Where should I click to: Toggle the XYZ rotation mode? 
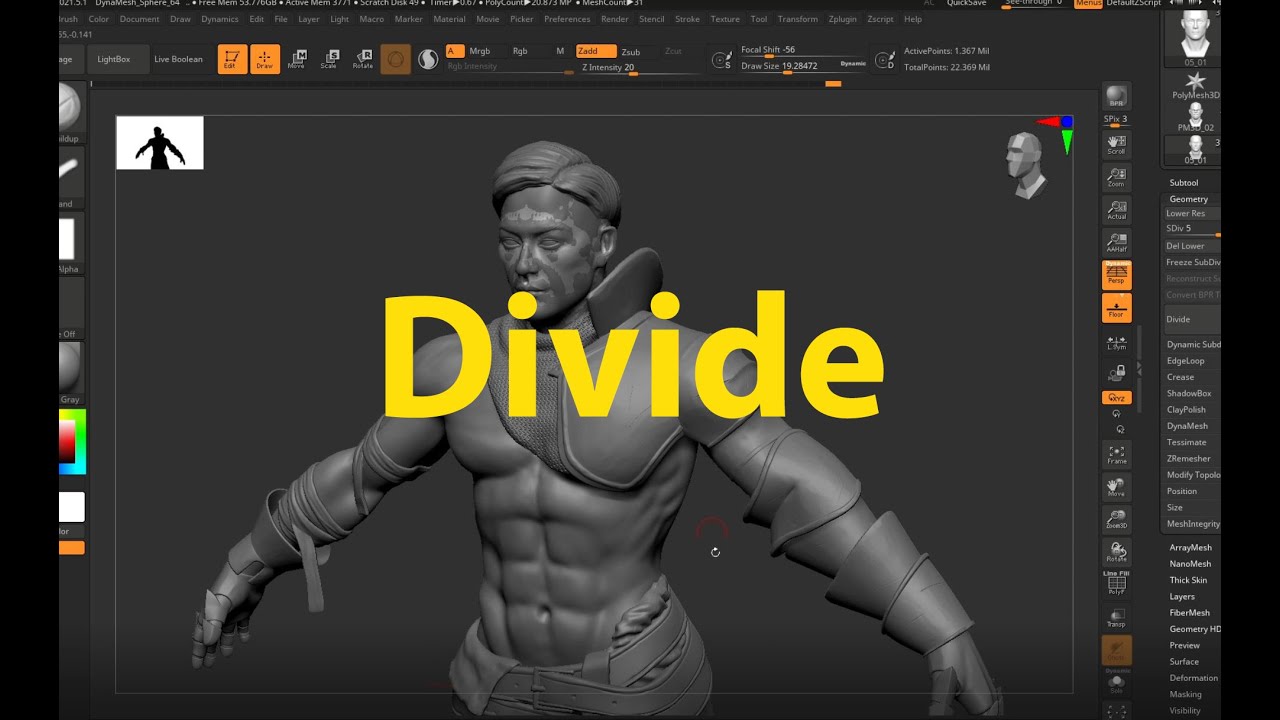point(1117,398)
